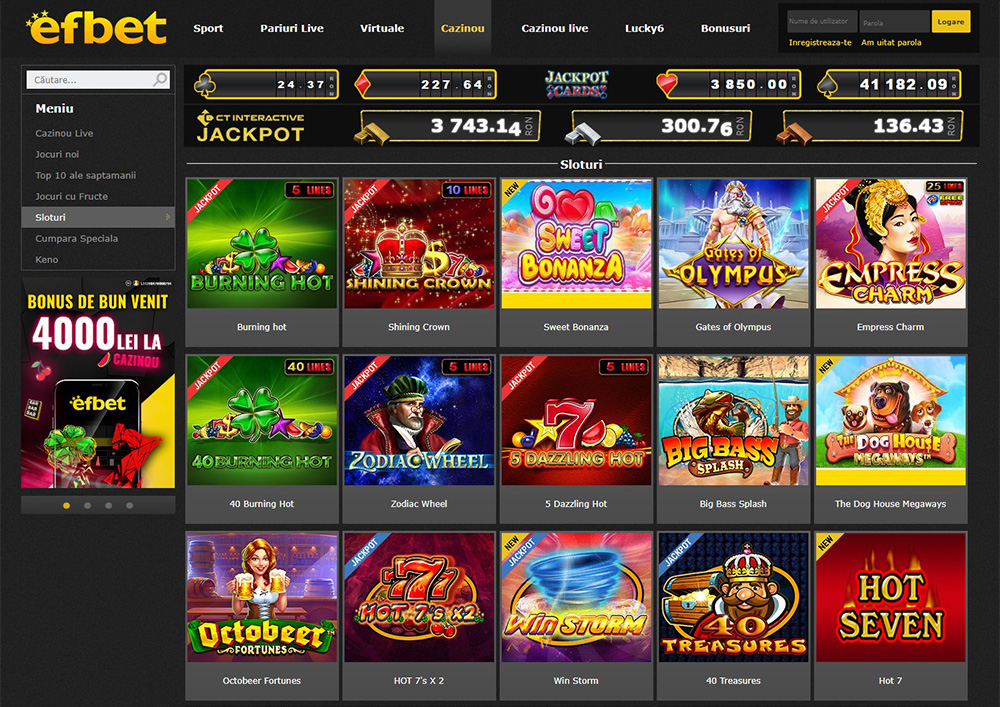This screenshot has width=1000, height=707.
Task: Click the red heart jackpot icon
Action: tap(667, 84)
